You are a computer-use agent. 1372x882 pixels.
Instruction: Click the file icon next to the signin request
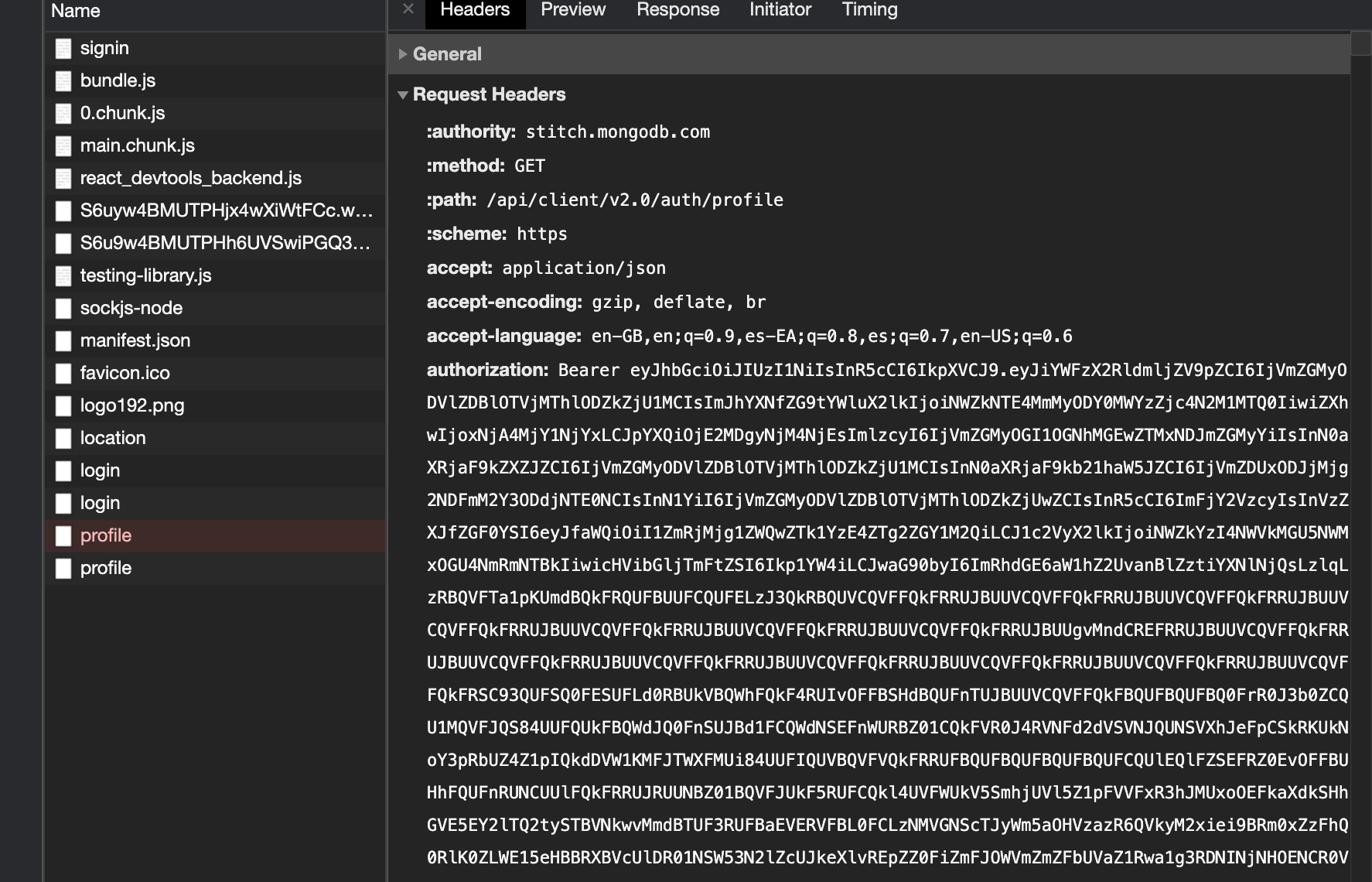tap(63, 48)
